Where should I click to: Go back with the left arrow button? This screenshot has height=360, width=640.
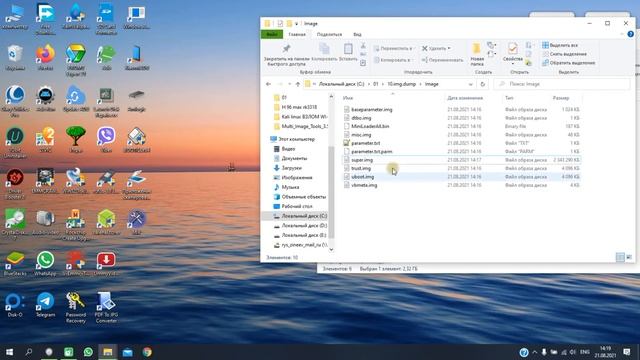coord(268,84)
